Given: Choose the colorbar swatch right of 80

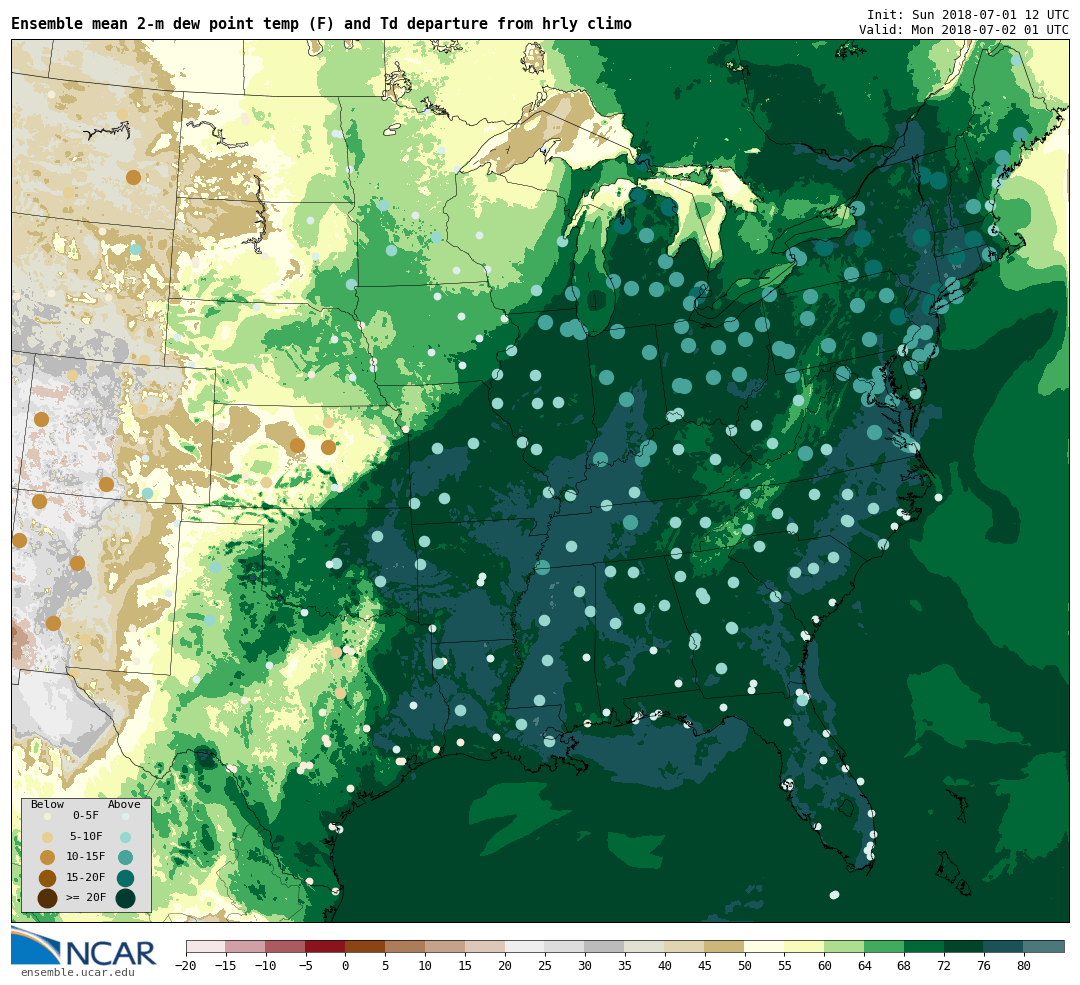Looking at the screenshot, I should tap(1043, 946).
